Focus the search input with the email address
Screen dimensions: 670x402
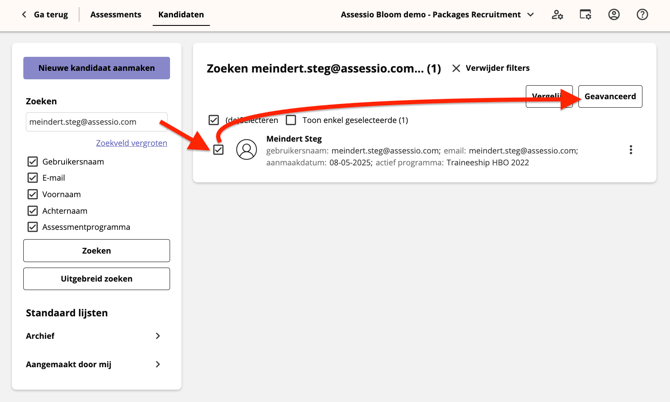(96, 122)
